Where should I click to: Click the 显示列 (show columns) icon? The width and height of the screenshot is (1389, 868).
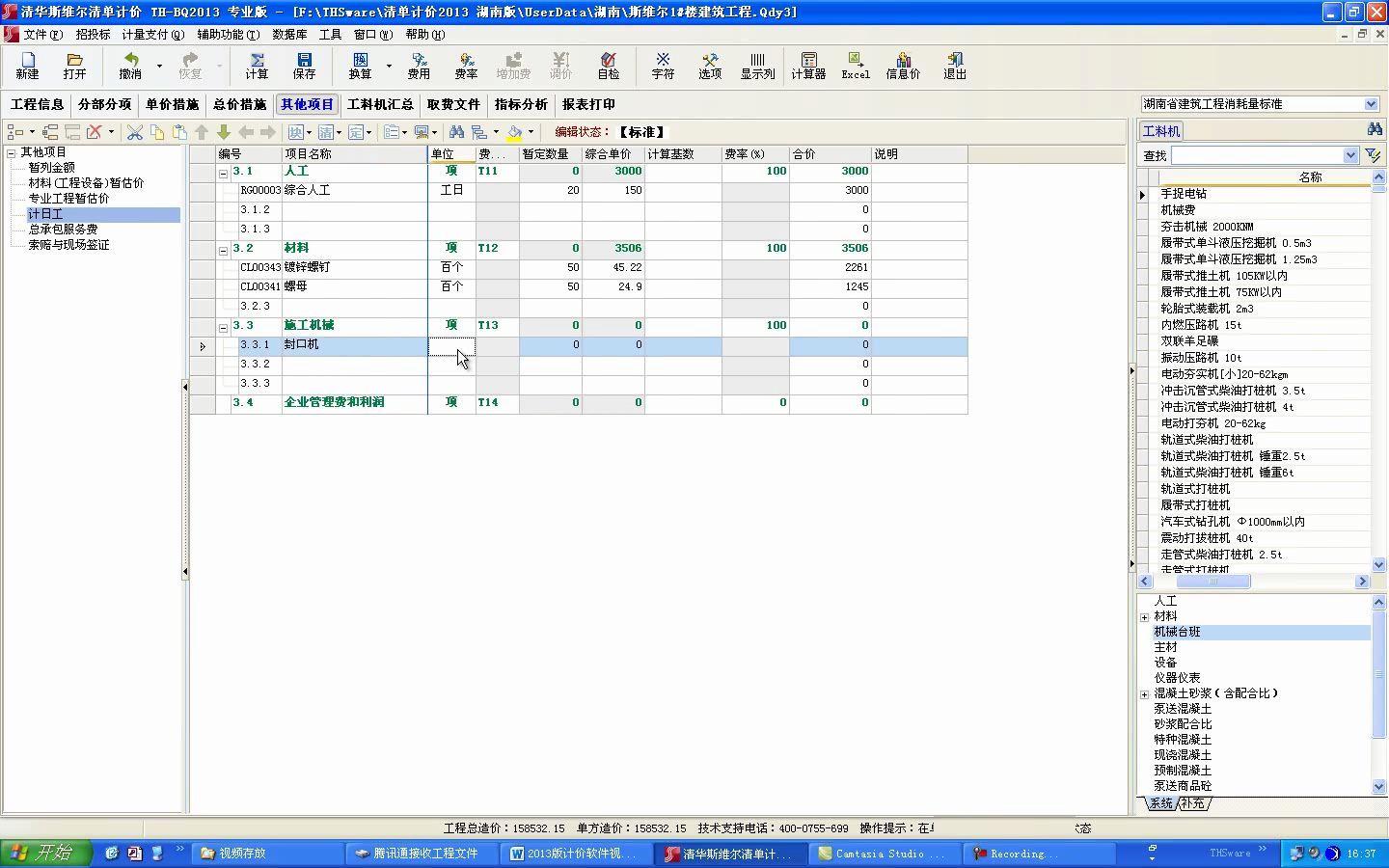click(x=757, y=66)
